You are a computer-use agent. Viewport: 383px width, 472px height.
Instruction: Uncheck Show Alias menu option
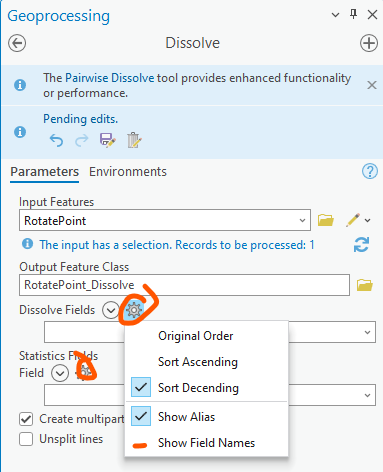(186, 417)
